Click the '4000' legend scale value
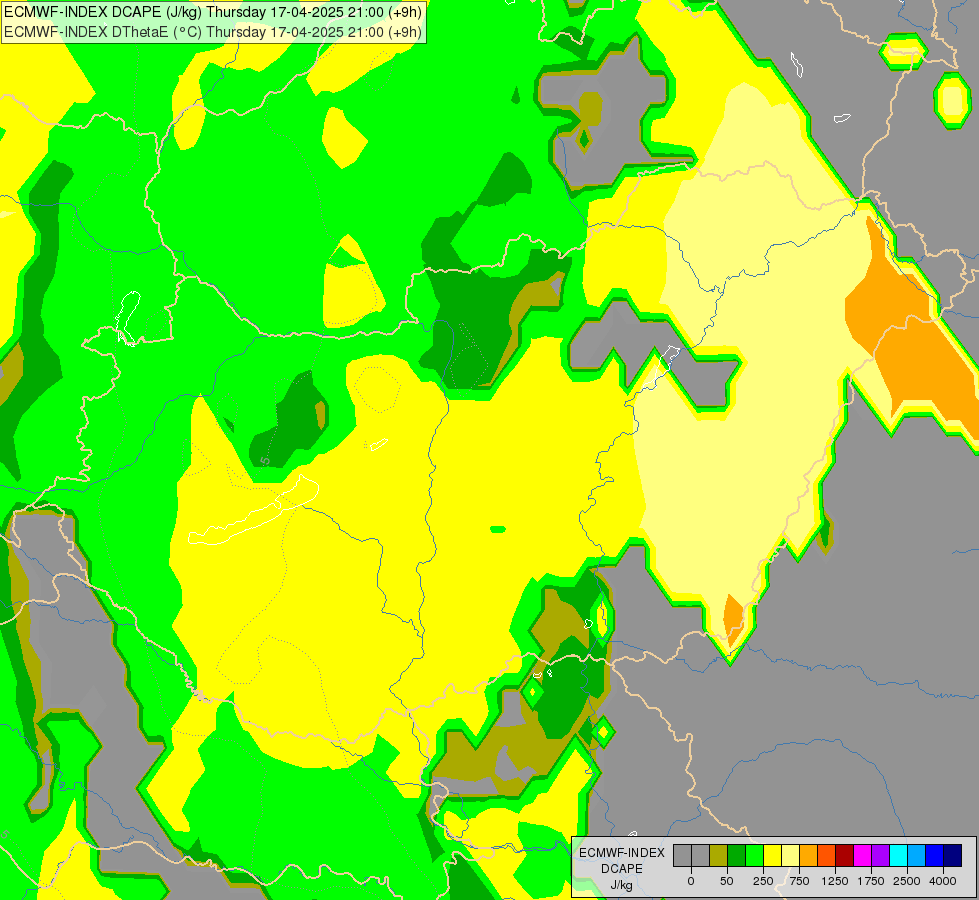The image size is (979, 900). pos(943,881)
